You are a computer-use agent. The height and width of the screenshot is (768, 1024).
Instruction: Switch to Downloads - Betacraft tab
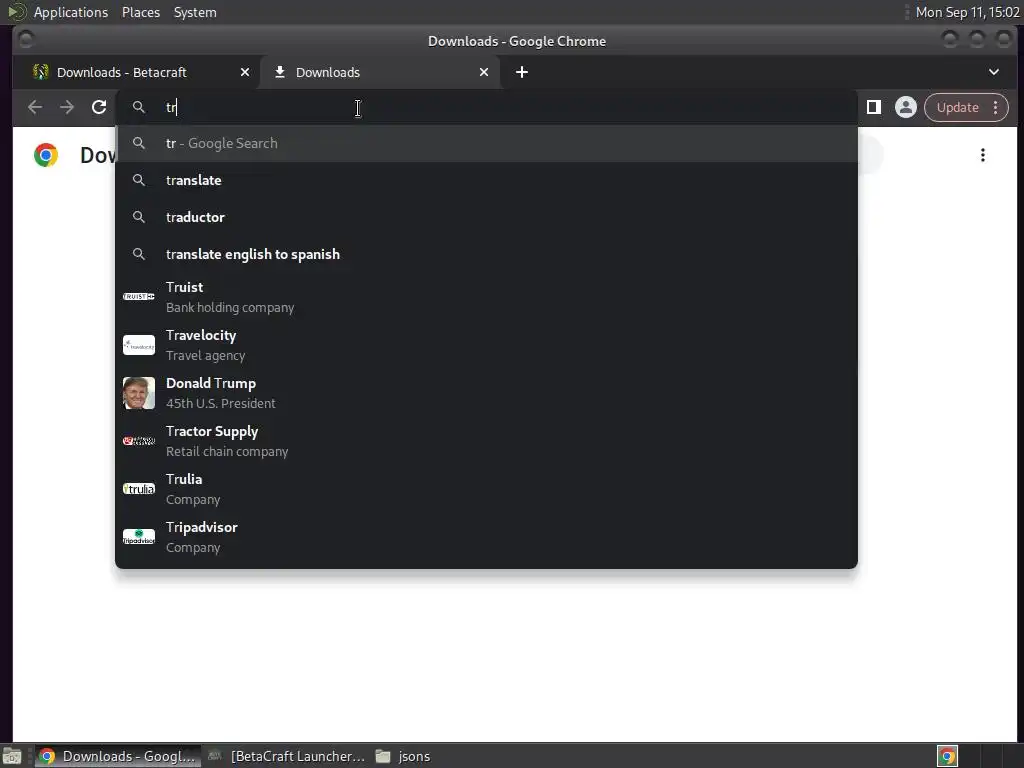point(136,72)
